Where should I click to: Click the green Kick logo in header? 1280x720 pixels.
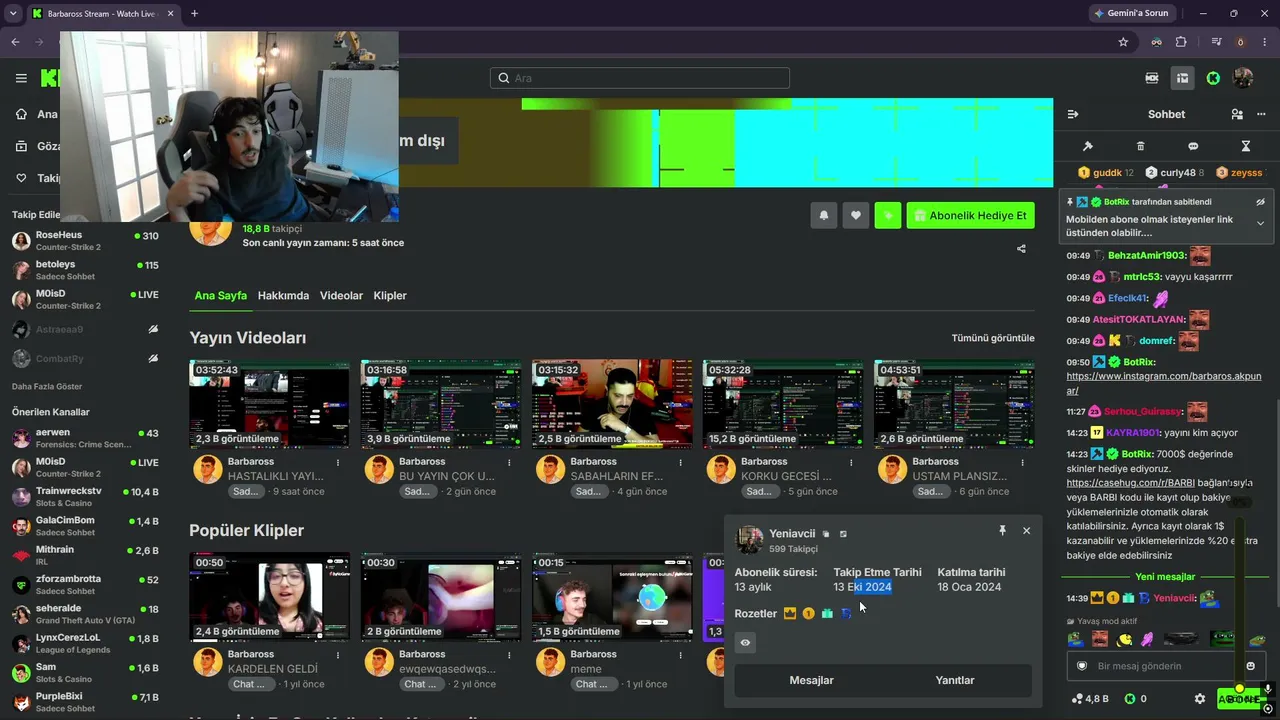pyautogui.click(x=1213, y=78)
